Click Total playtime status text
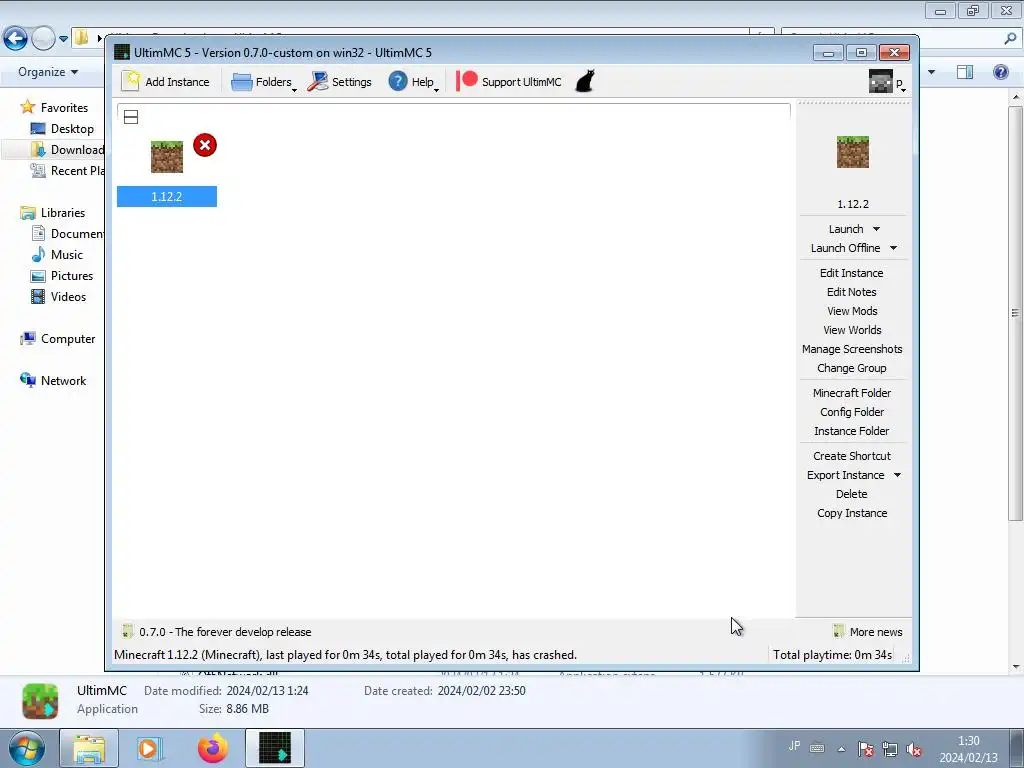Viewport: 1024px width, 768px height. 832,654
